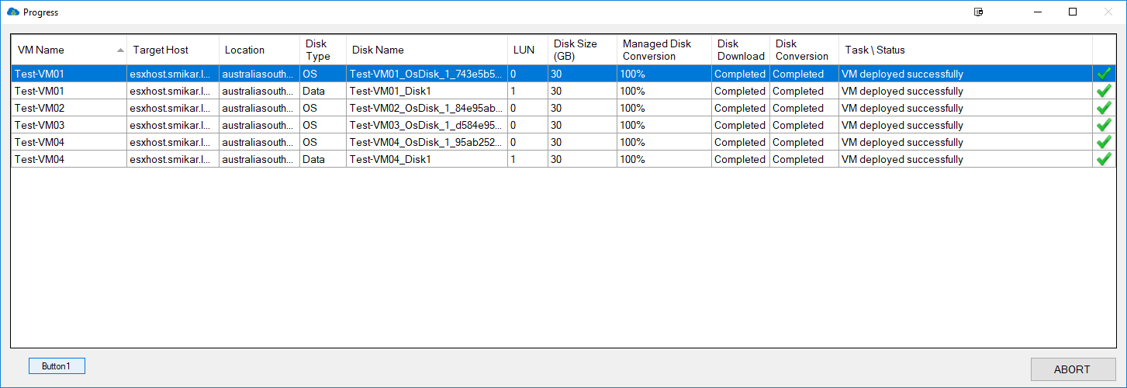Click the ABORT button
Screen dimensions: 1127x388
pos(1072,369)
